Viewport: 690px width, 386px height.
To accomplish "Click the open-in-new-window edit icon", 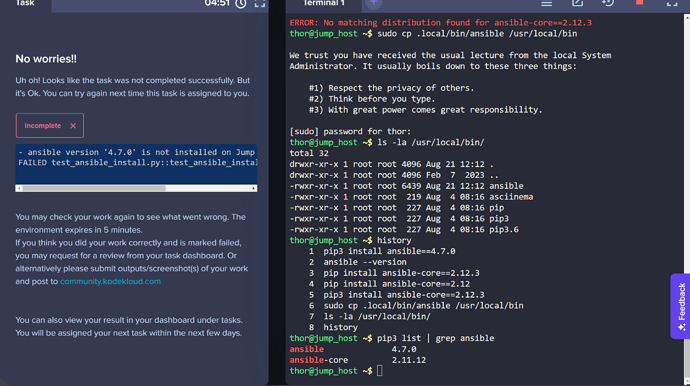I will tap(577, 3).
